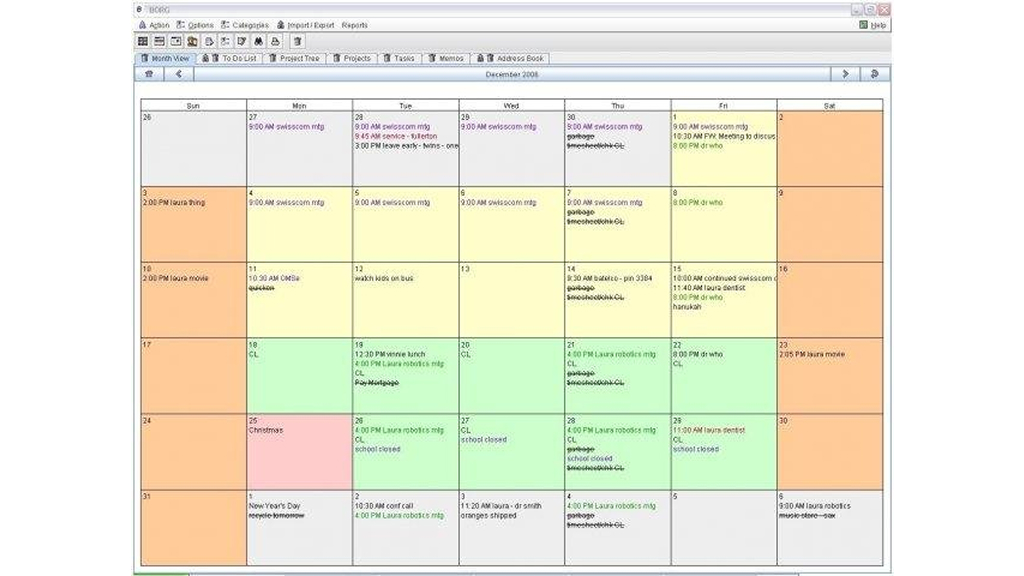The width and height of the screenshot is (1024, 576).
Task: Open the Project Tree tab
Action: pyautogui.click(x=298, y=58)
